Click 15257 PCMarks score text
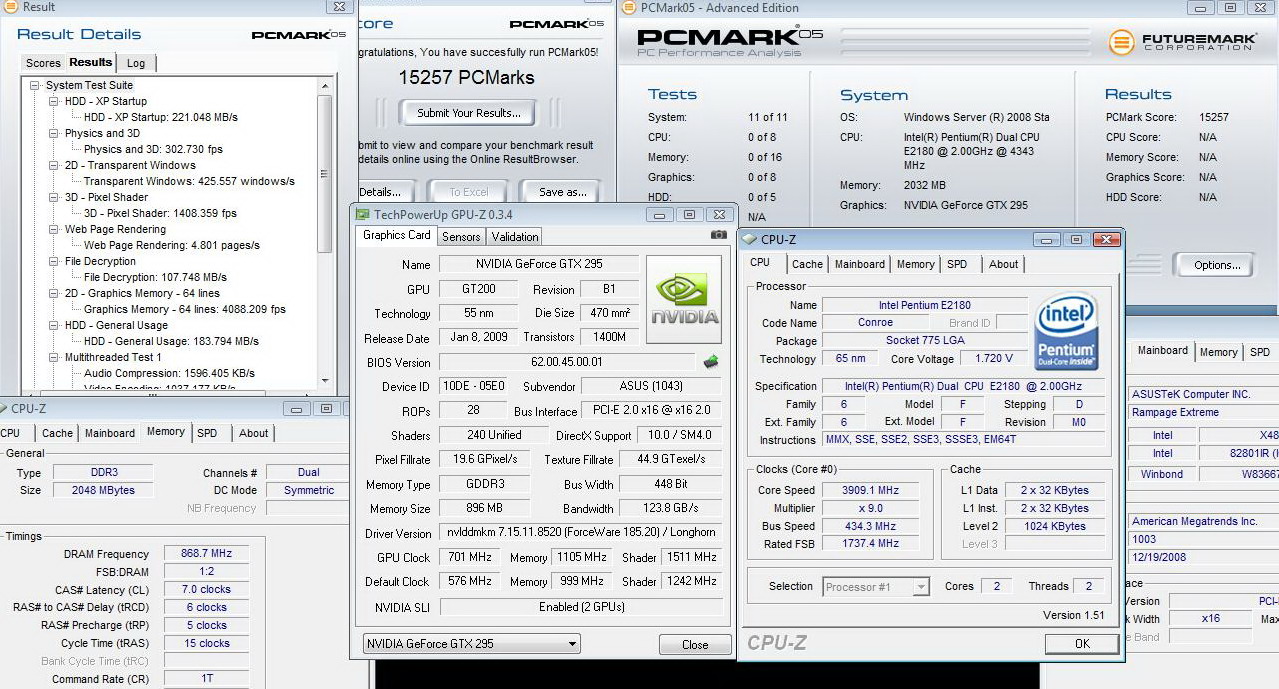This screenshot has height=689, width=1279. coord(466,77)
